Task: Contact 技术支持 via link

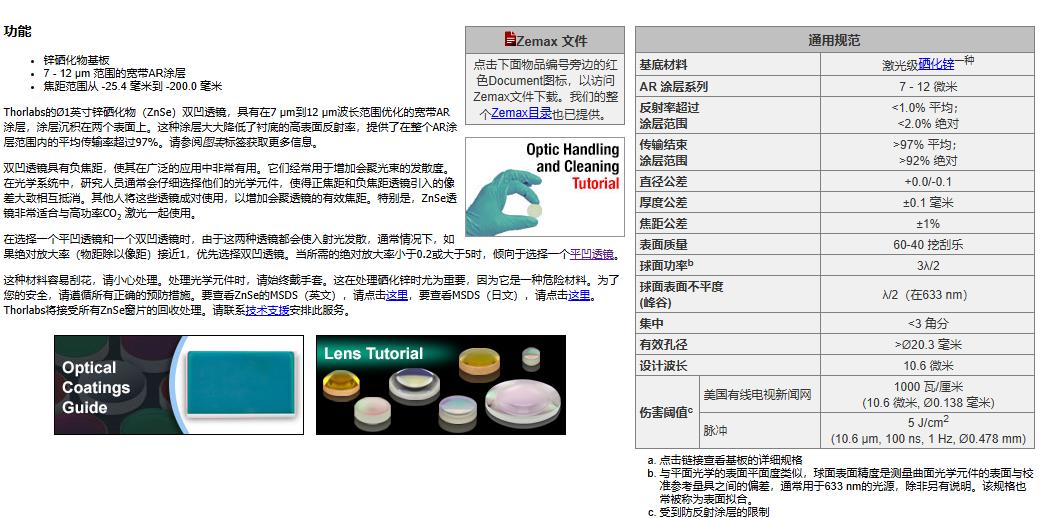Action: [x=267, y=310]
